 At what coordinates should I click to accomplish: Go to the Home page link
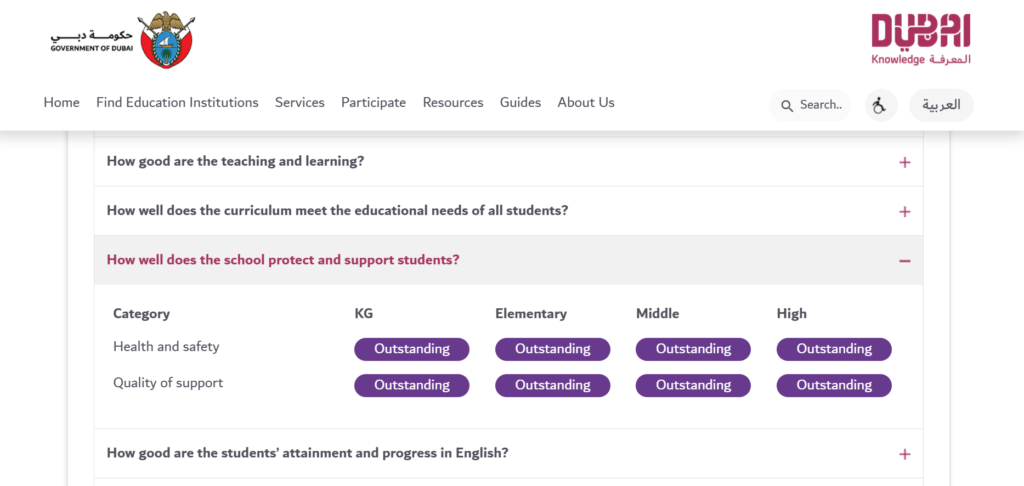(61, 103)
